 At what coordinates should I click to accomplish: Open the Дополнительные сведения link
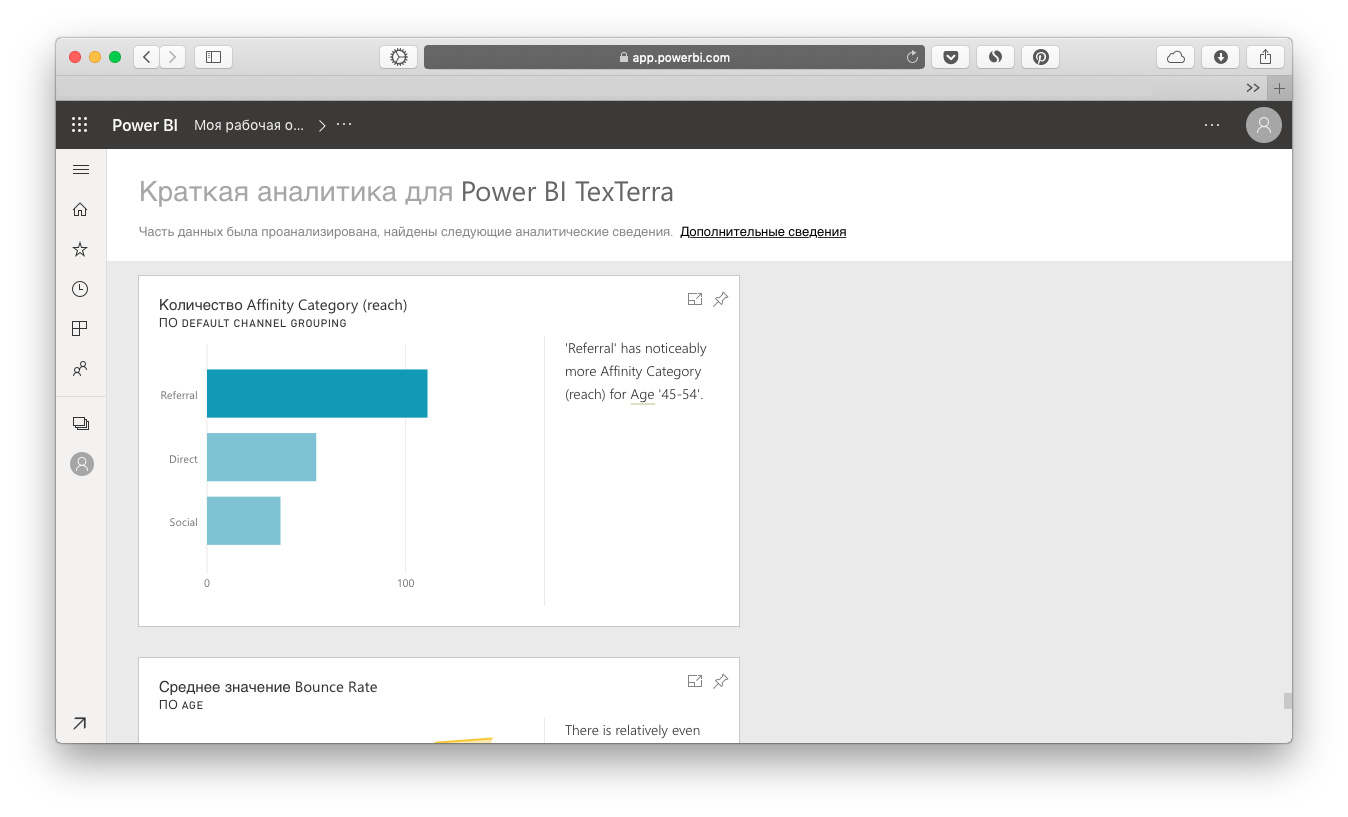[763, 232]
